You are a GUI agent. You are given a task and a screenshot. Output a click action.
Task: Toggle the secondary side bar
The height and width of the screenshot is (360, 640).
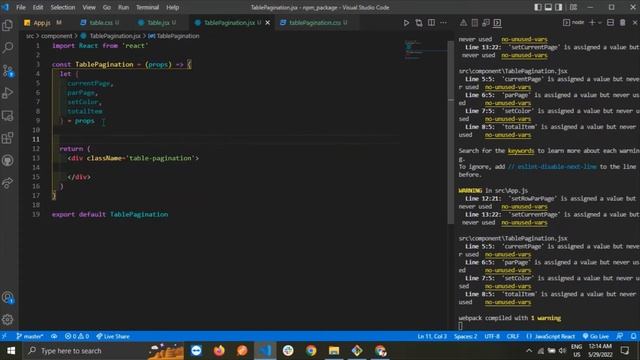coord(558,7)
